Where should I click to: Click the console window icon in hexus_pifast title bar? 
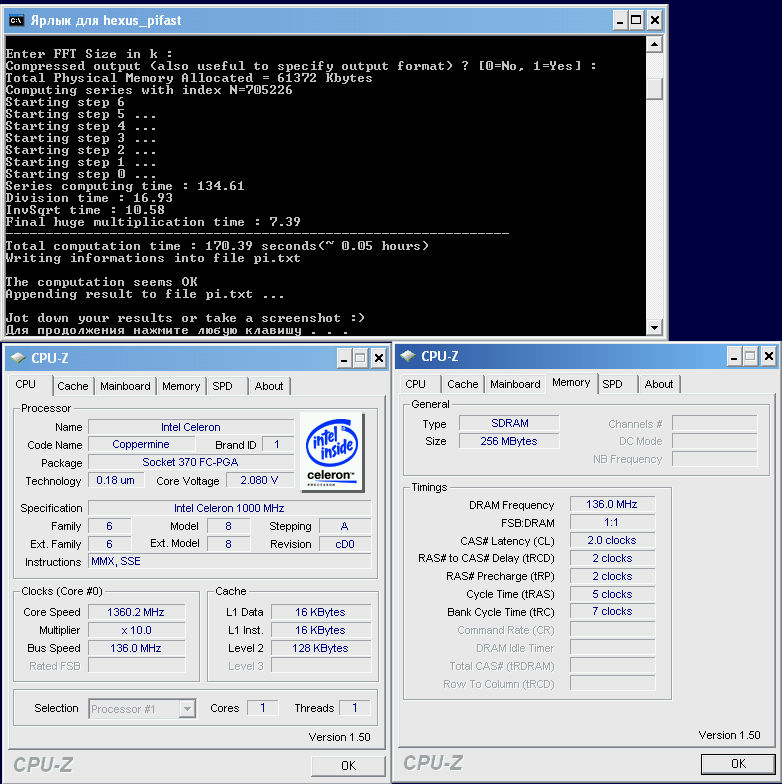(16, 20)
